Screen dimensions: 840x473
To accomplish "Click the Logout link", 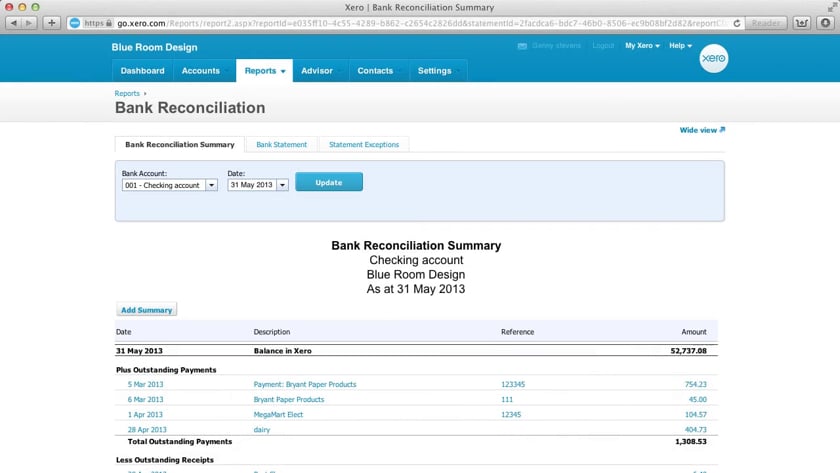I will pos(603,46).
